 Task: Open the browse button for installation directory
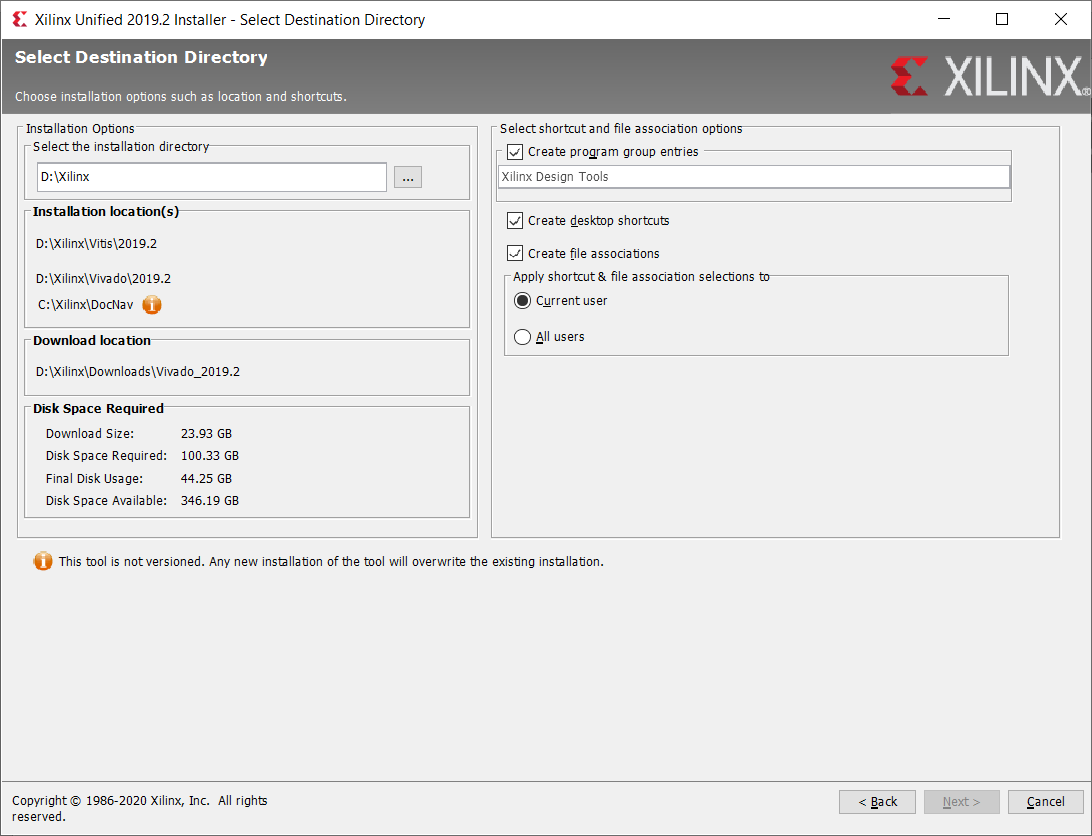[x=408, y=177]
